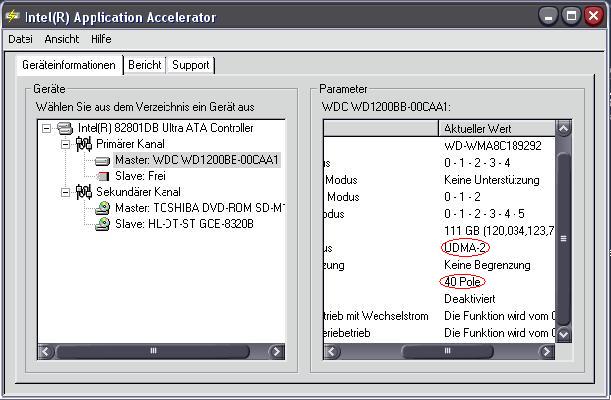Close the Intel Application Accelerator window
This screenshot has height=400, width=611.
pyautogui.click(x=593, y=16)
